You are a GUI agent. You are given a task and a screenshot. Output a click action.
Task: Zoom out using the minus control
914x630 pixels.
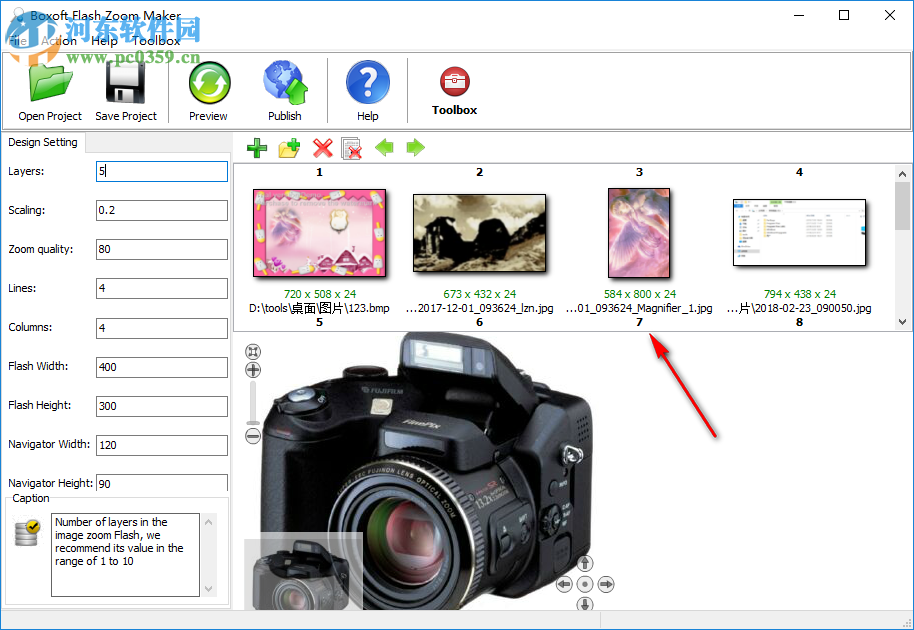[252, 435]
